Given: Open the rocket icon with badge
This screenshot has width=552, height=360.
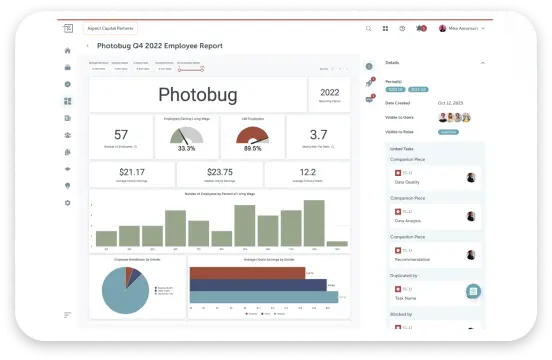Looking at the screenshot, I should pyautogui.click(x=370, y=82).
